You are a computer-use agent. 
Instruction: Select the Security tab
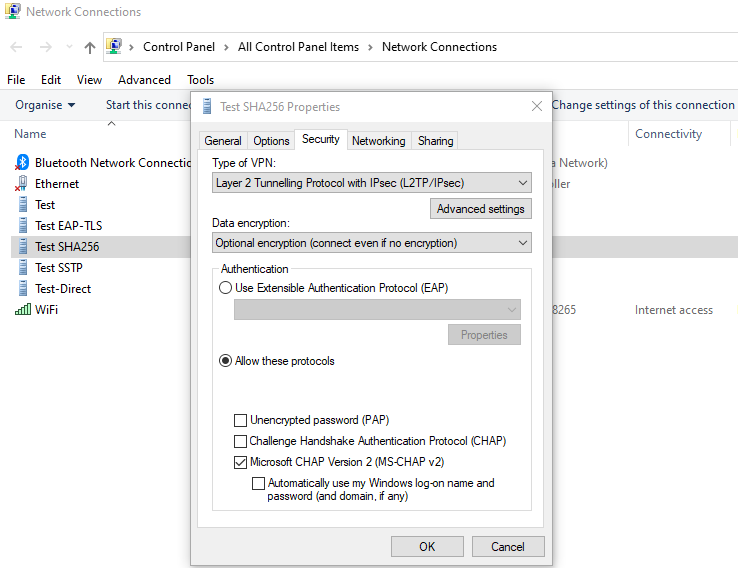point(321,139)
